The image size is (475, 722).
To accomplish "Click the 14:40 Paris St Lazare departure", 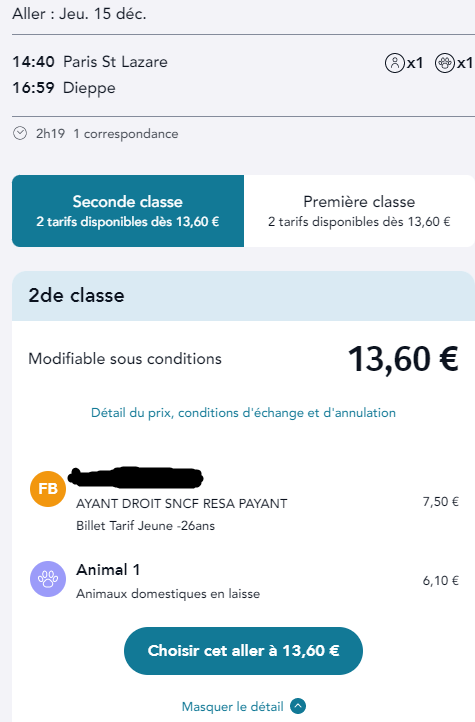I will 90,62.
